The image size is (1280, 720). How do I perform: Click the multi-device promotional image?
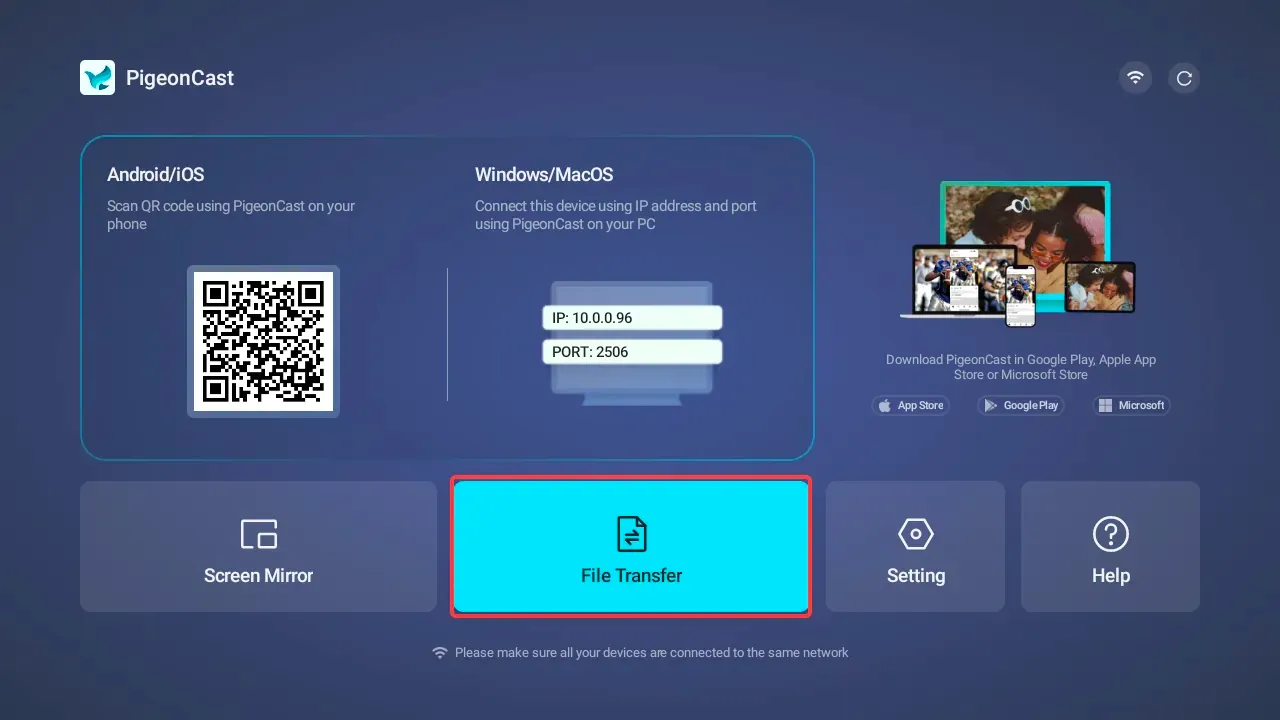(x=1018, y=254)
